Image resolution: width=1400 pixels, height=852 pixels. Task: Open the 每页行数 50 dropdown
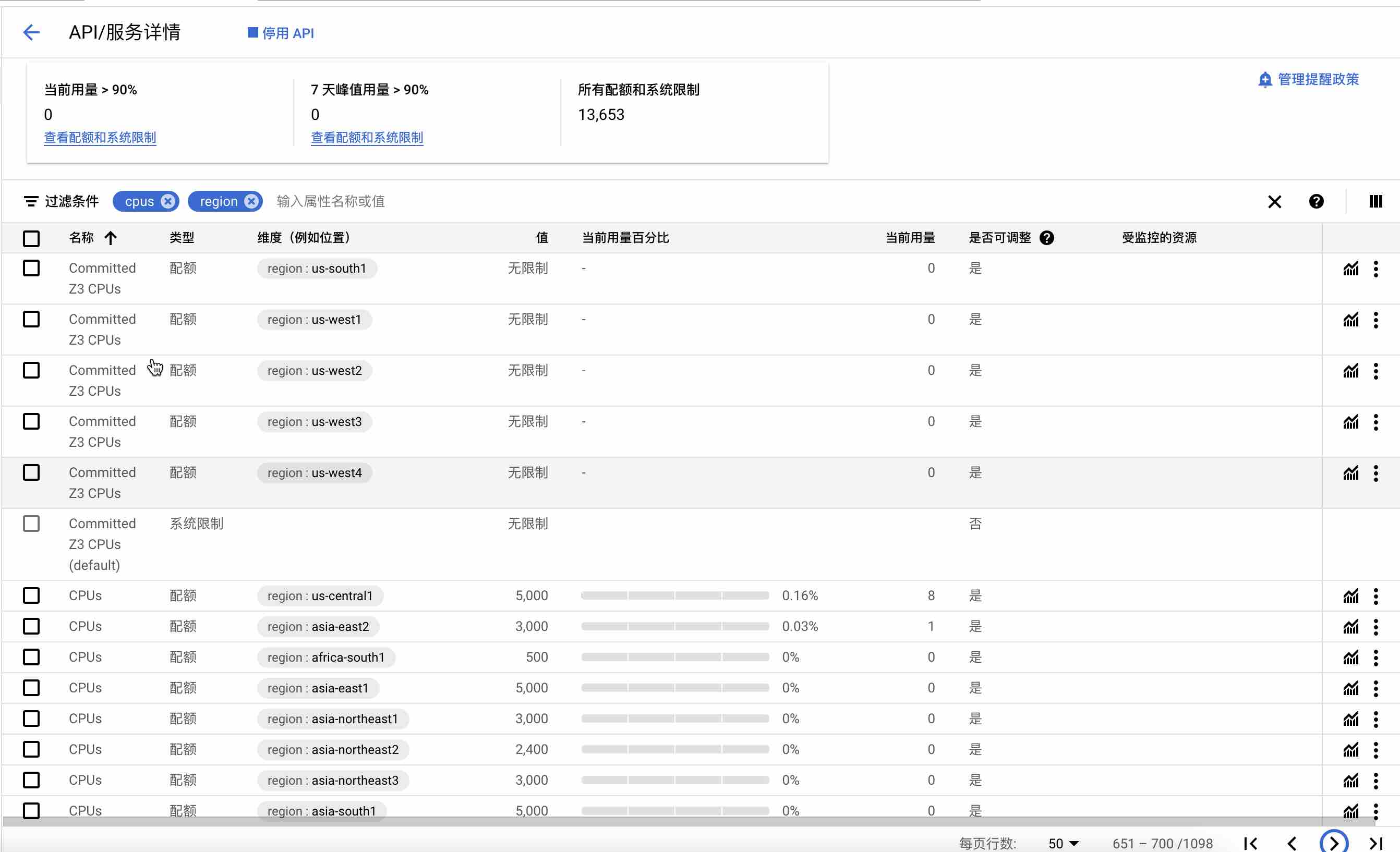[x=1064, y=843]
